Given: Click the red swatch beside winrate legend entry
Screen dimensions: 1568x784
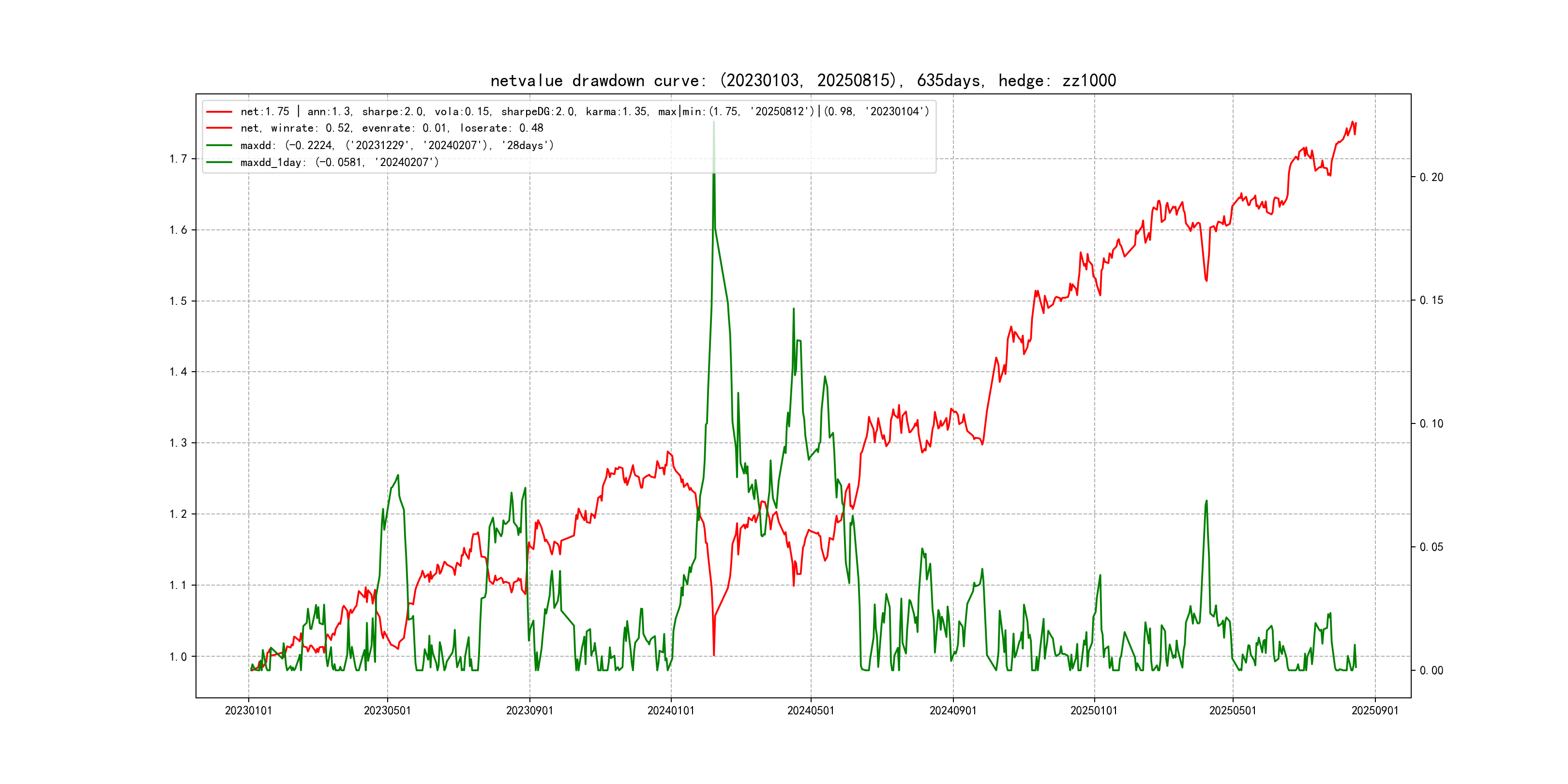Looking at the screenshot, I should pos(219,128).
